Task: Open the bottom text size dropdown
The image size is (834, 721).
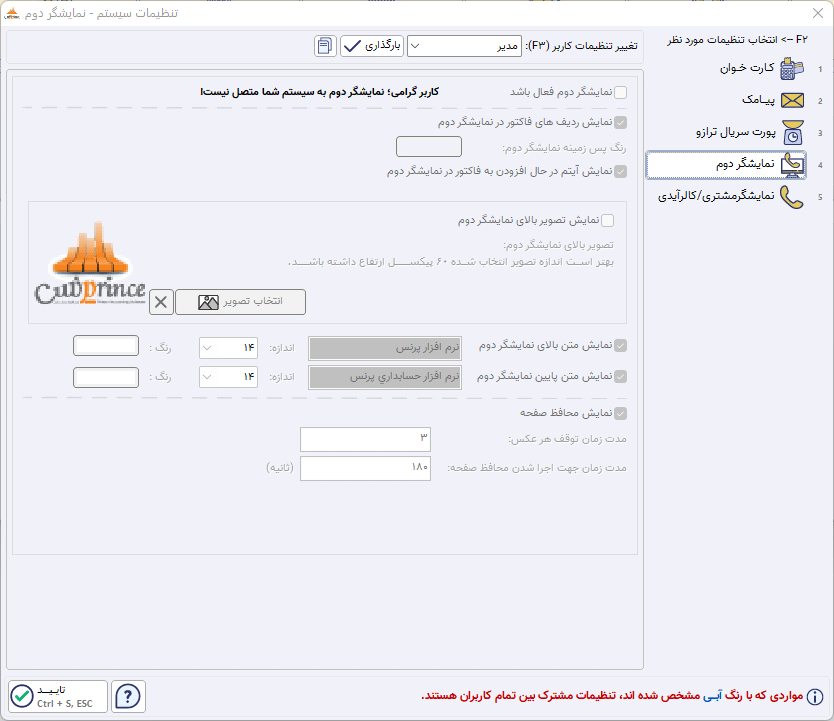Action: coord(229,377)
